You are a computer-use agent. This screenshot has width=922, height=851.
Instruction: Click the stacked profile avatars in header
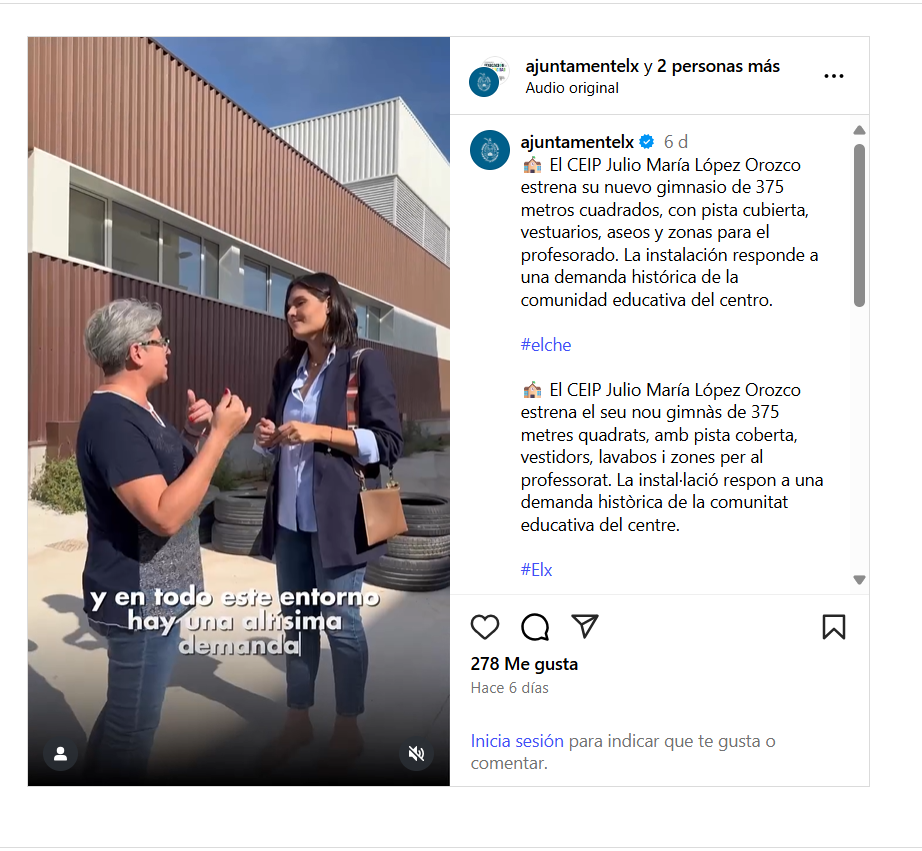[489, 77]
